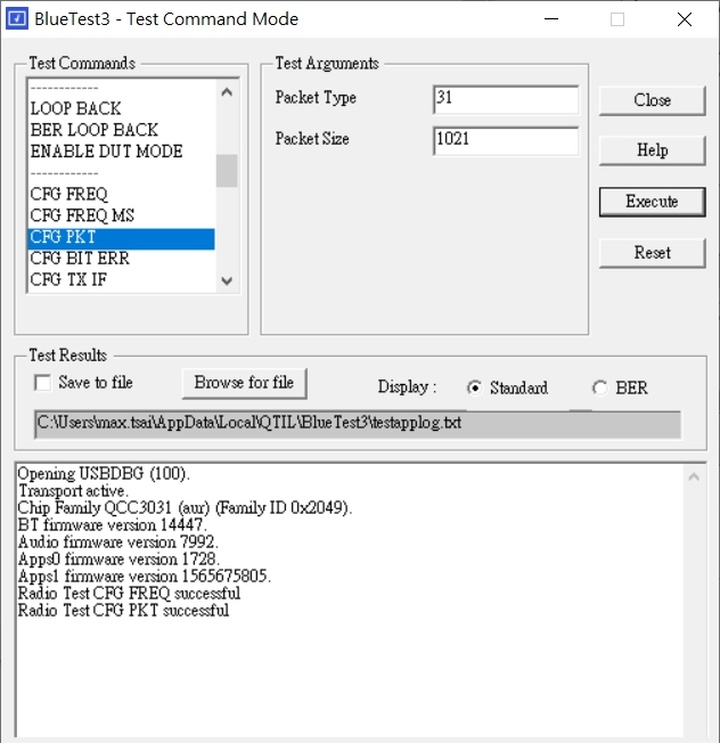Viewport: 720px width, 743px height.
Task: Enable the Save to file checkbox
Action: click(x=43, y=382)
